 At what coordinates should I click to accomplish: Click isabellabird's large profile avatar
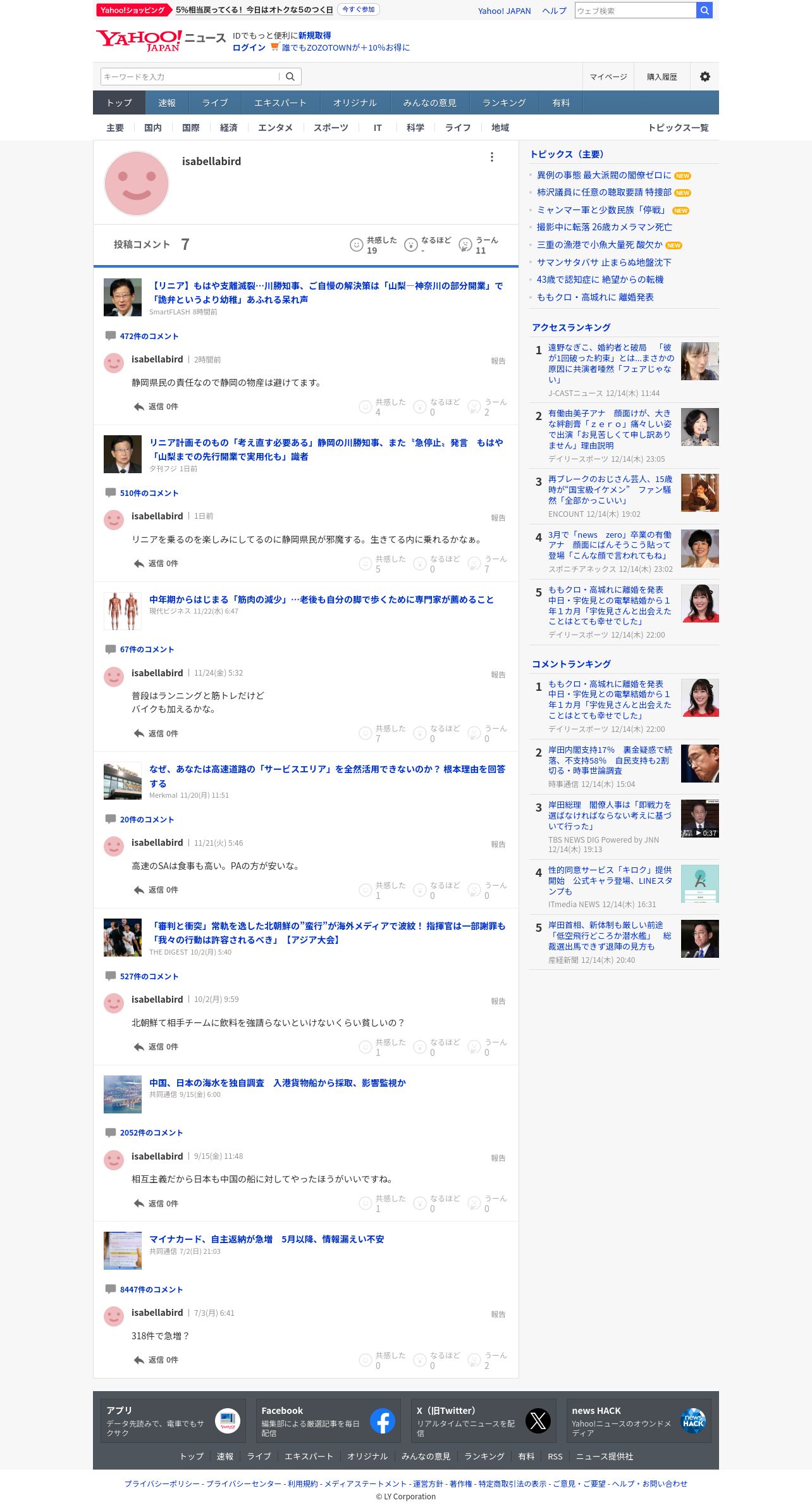[137, 183]
